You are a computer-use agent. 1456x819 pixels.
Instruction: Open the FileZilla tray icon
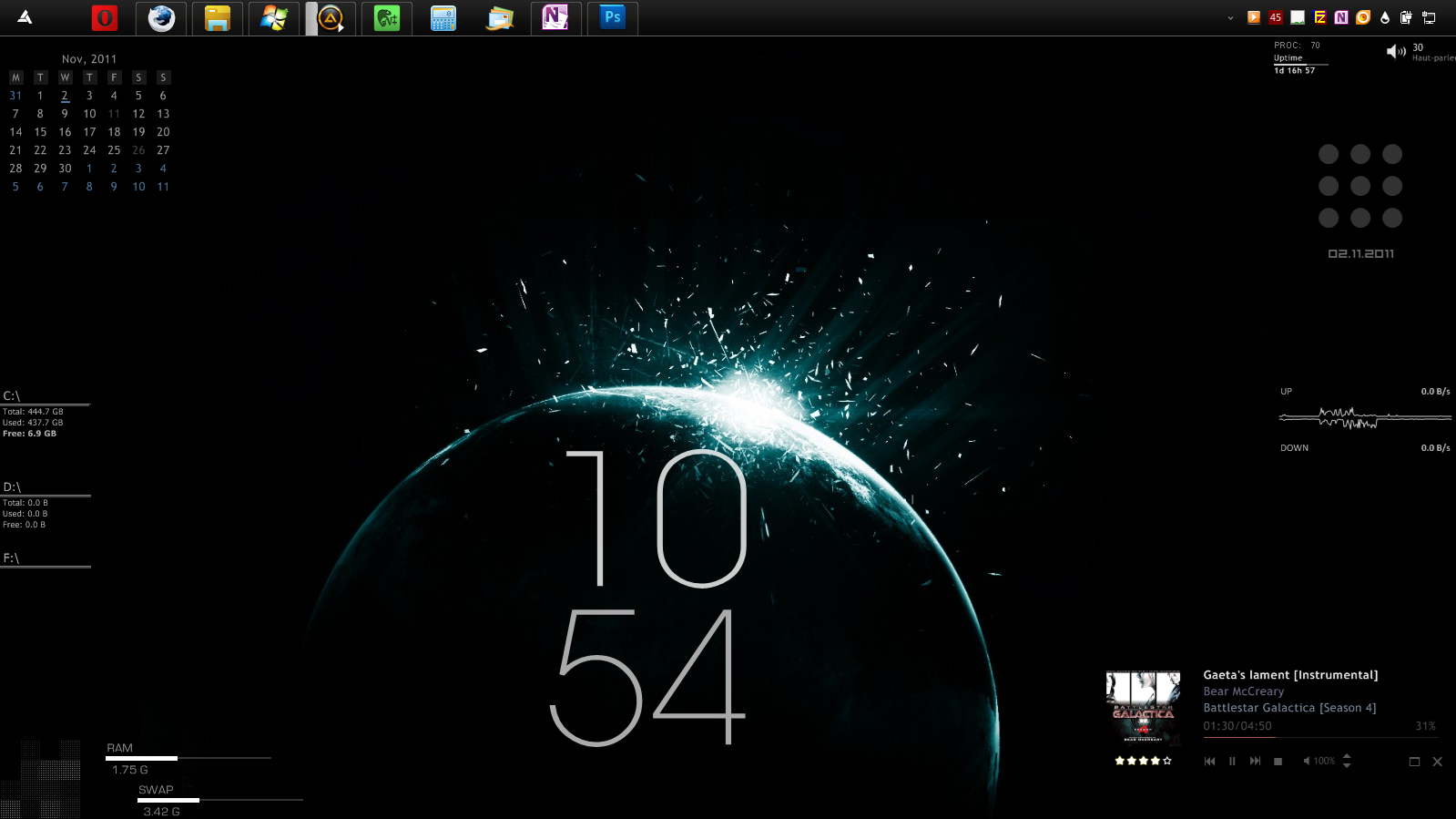(x=1319, y=17)
